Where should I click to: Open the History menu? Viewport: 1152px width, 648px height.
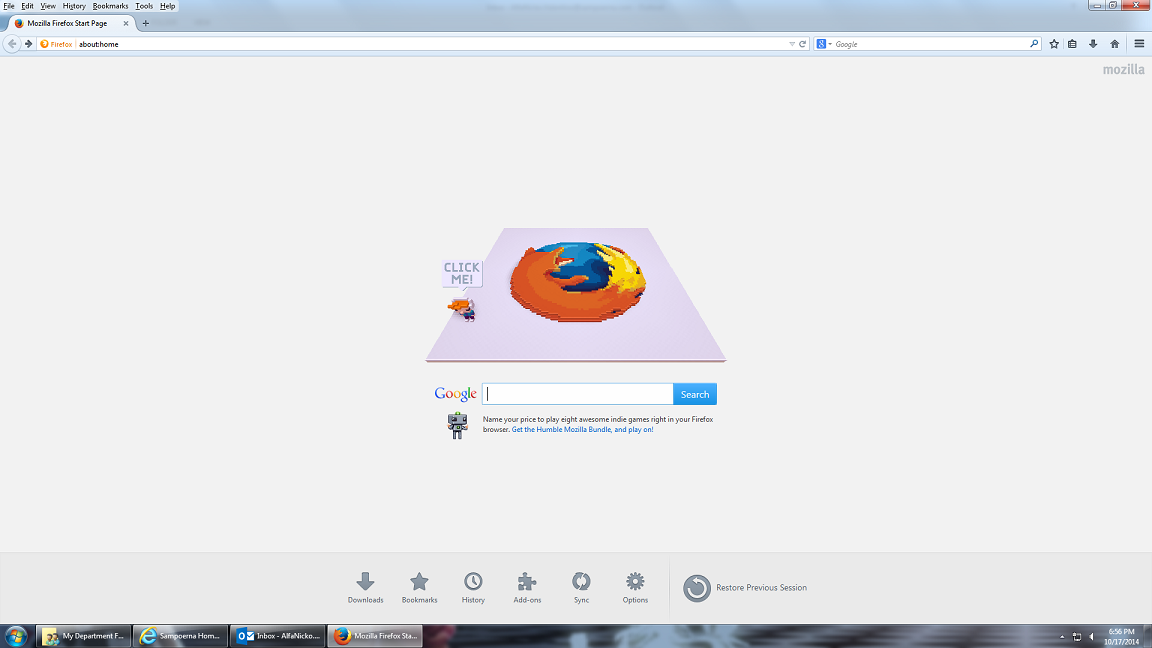tap(73, 6)
